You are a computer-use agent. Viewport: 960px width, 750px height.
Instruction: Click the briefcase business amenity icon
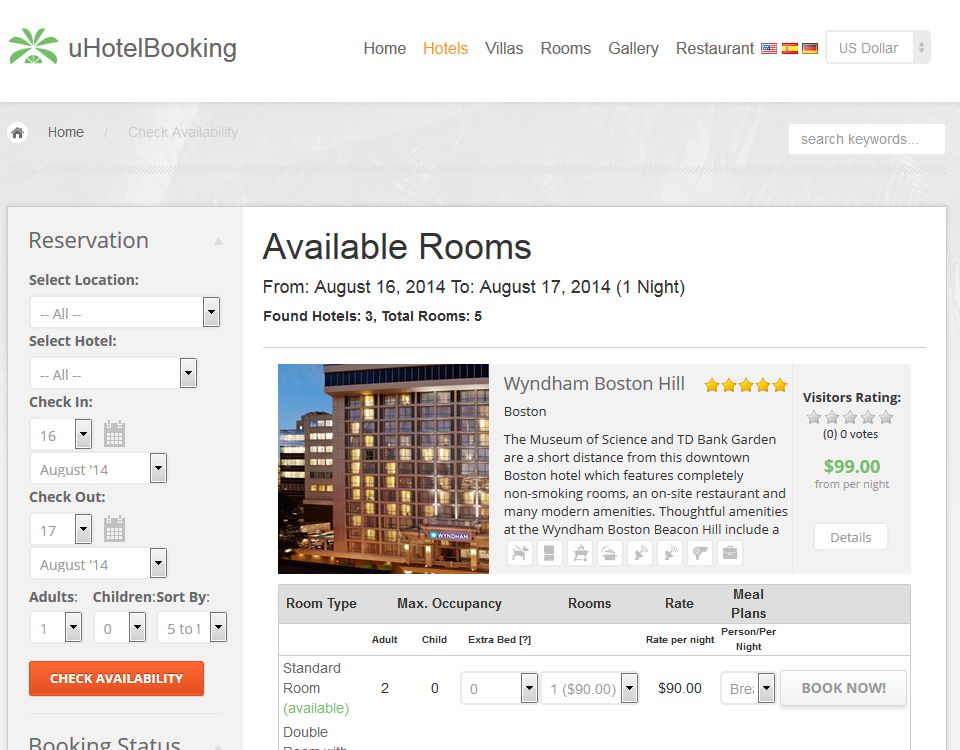pos(730,553)
